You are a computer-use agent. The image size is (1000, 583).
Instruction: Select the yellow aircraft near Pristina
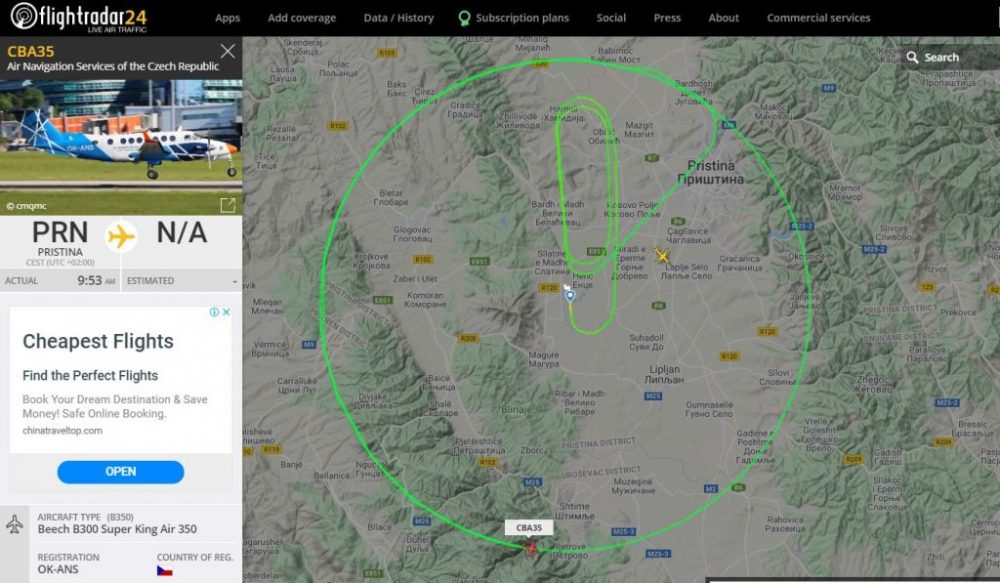[x=662, y=256]
